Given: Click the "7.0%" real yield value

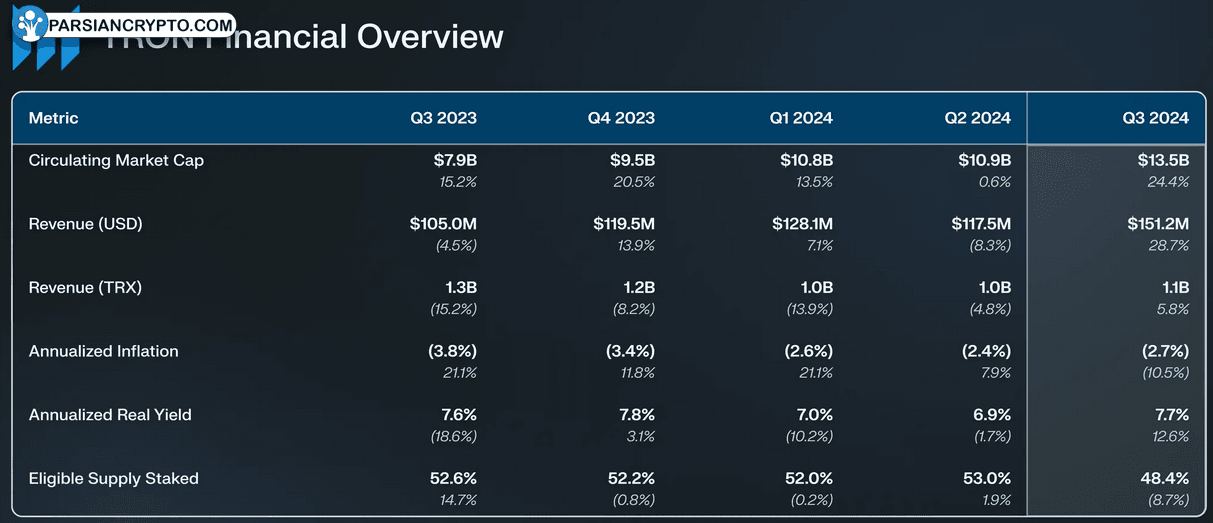Looking at the screenshot, I should click(x=813, y=415).
